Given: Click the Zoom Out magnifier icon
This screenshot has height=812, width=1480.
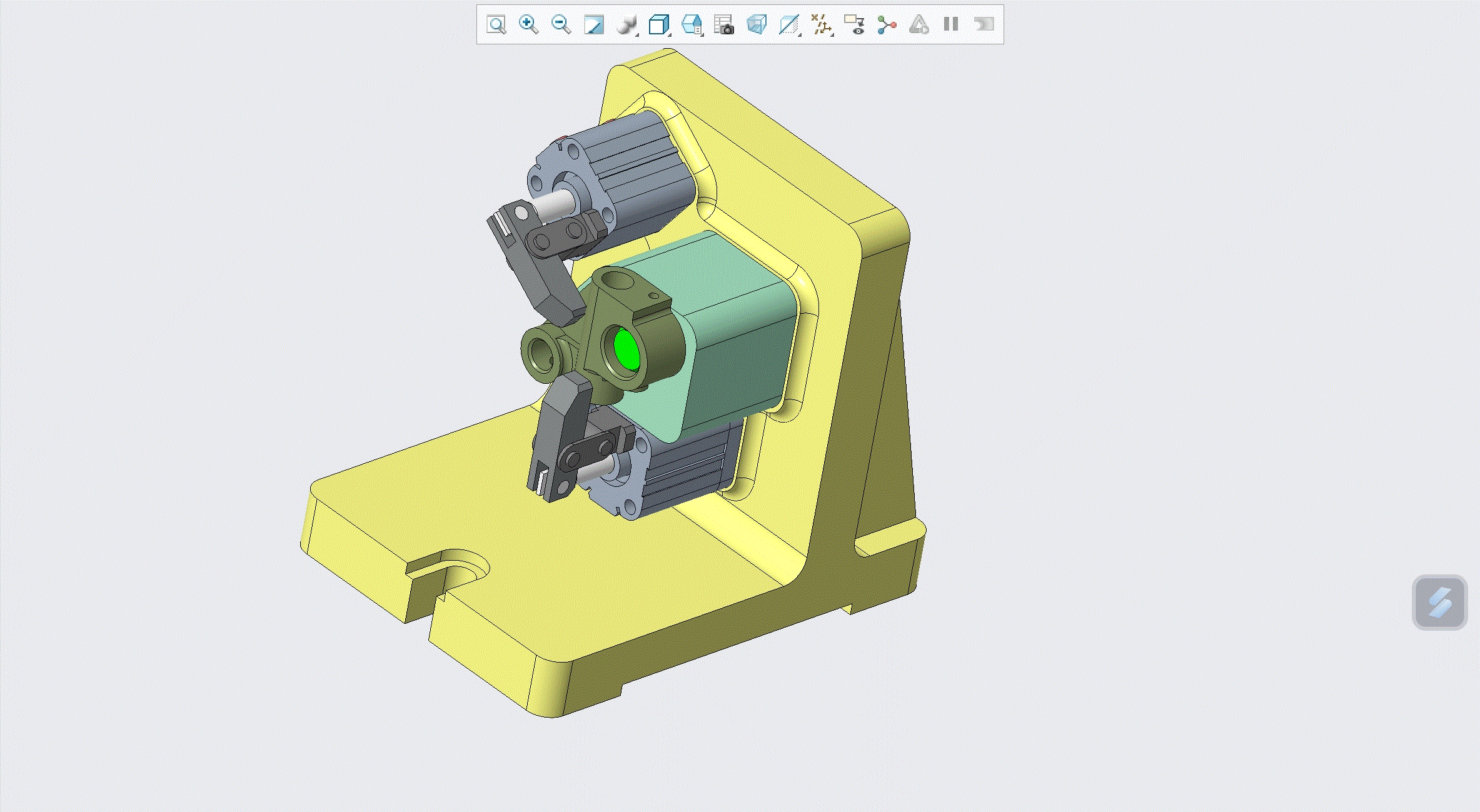Looking at the screenshot, I should click(561, 25).
